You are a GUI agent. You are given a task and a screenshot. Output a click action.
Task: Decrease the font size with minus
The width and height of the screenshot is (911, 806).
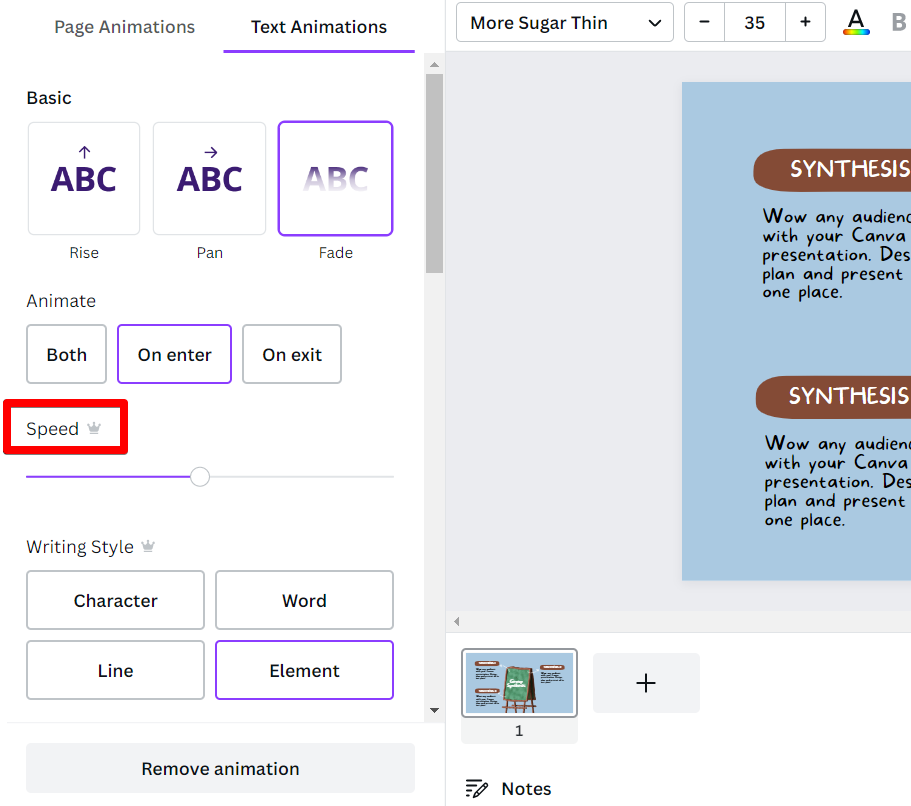(705, 23)
